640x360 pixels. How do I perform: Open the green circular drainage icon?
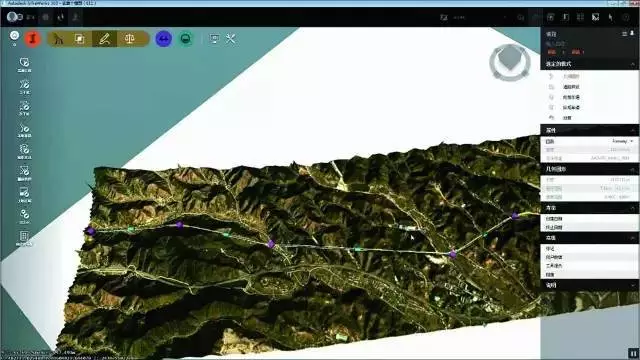186,39
